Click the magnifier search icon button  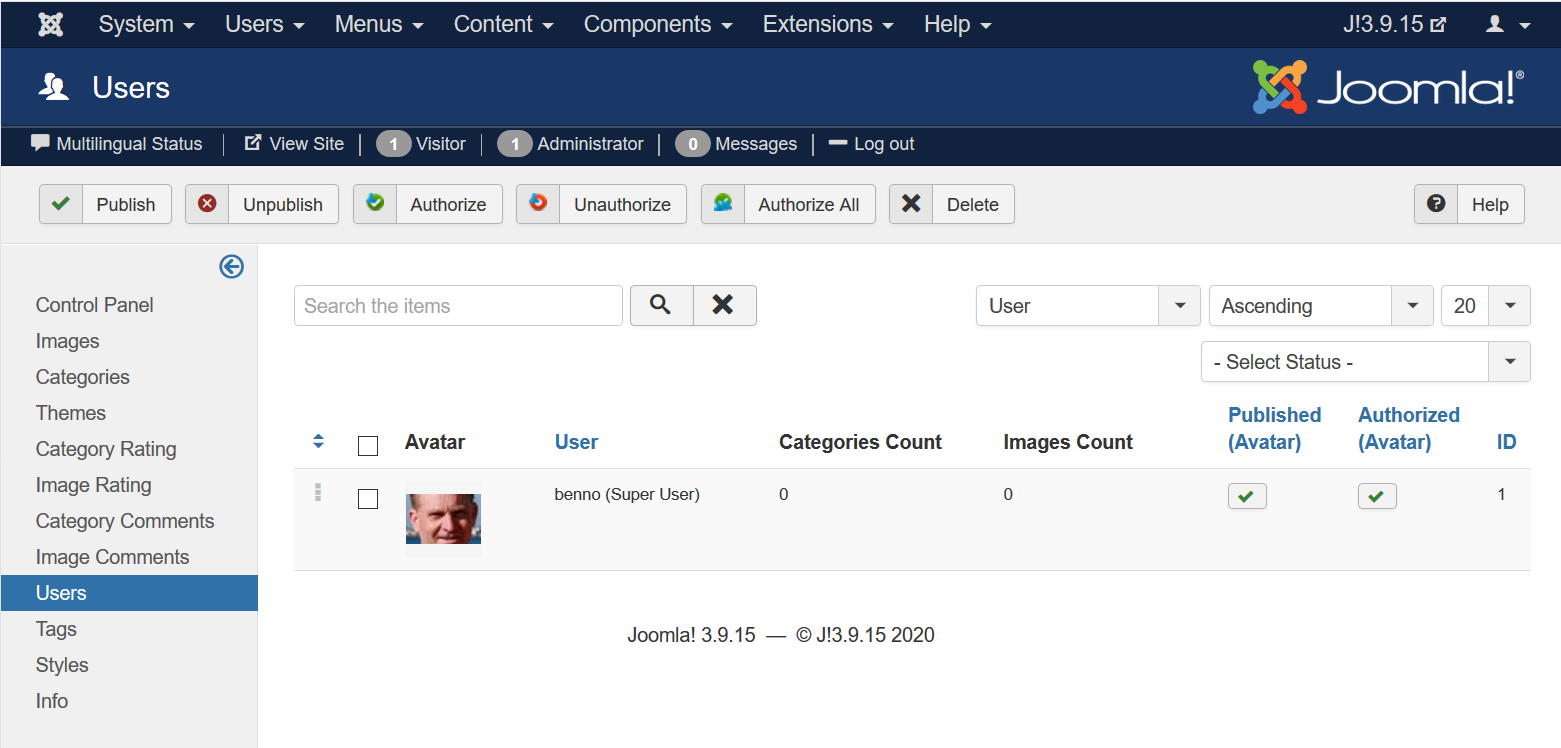(660, 305)
